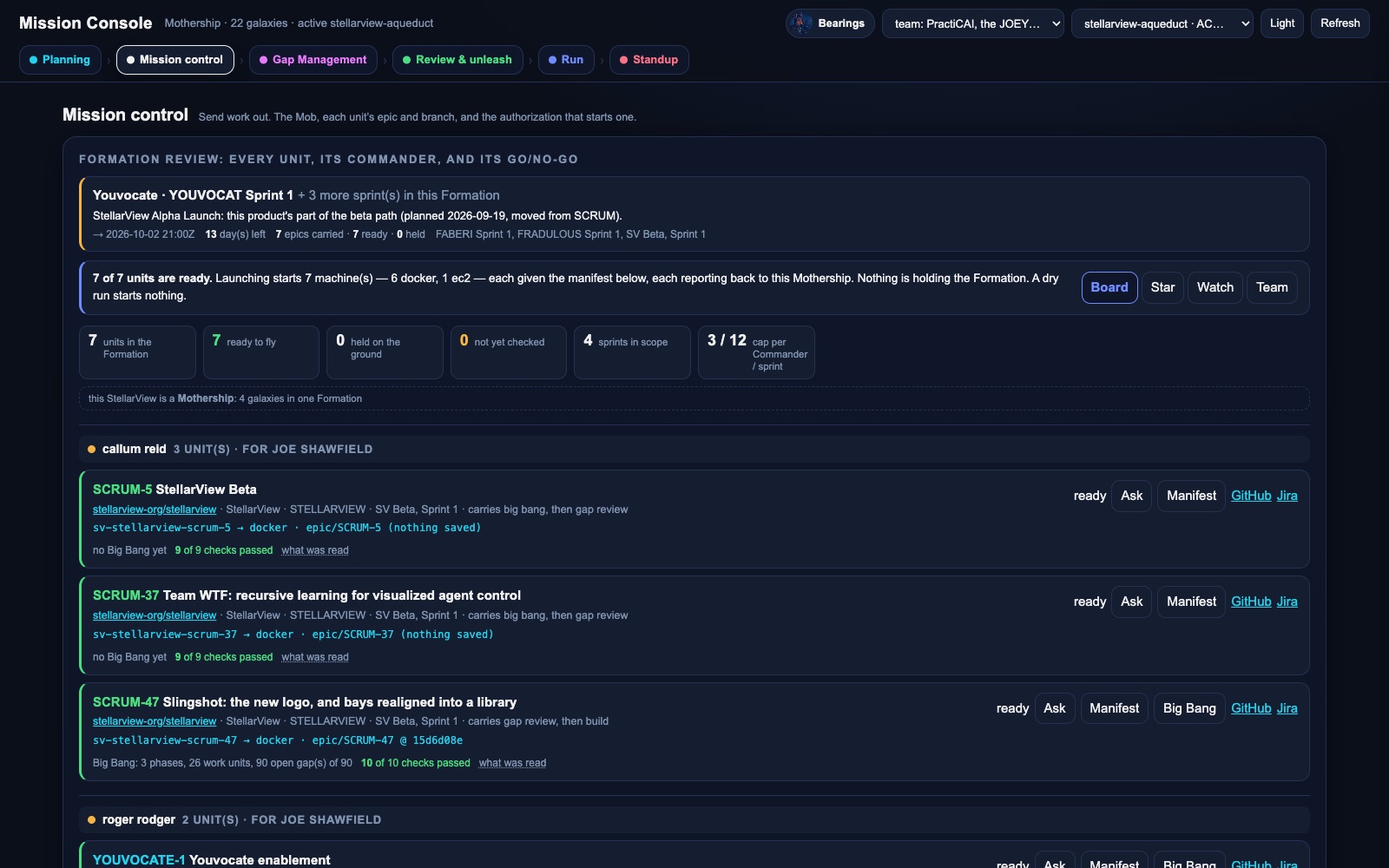Open Manifest for SCRUM-5 StellarView Beta

[x=1191, y=496]
